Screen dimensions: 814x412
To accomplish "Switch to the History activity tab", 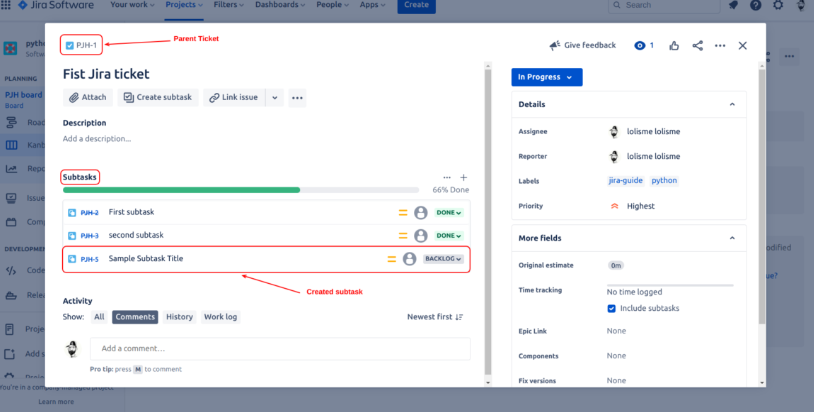I will tap(179, 317).
